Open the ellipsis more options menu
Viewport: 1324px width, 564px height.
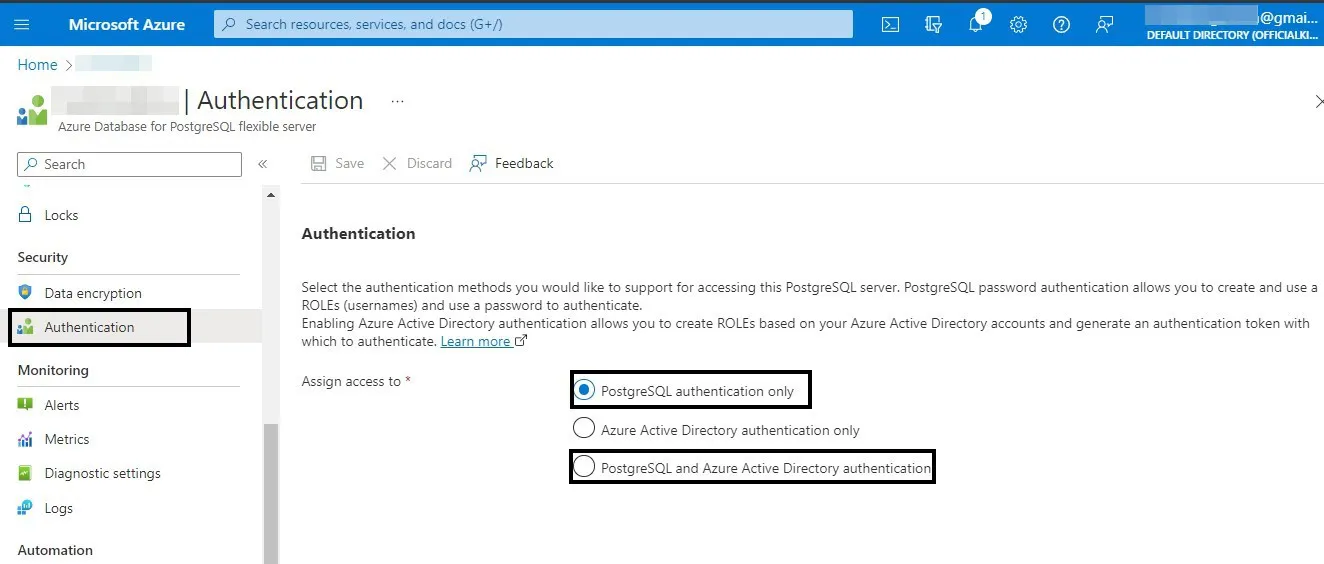pos(397,101)
